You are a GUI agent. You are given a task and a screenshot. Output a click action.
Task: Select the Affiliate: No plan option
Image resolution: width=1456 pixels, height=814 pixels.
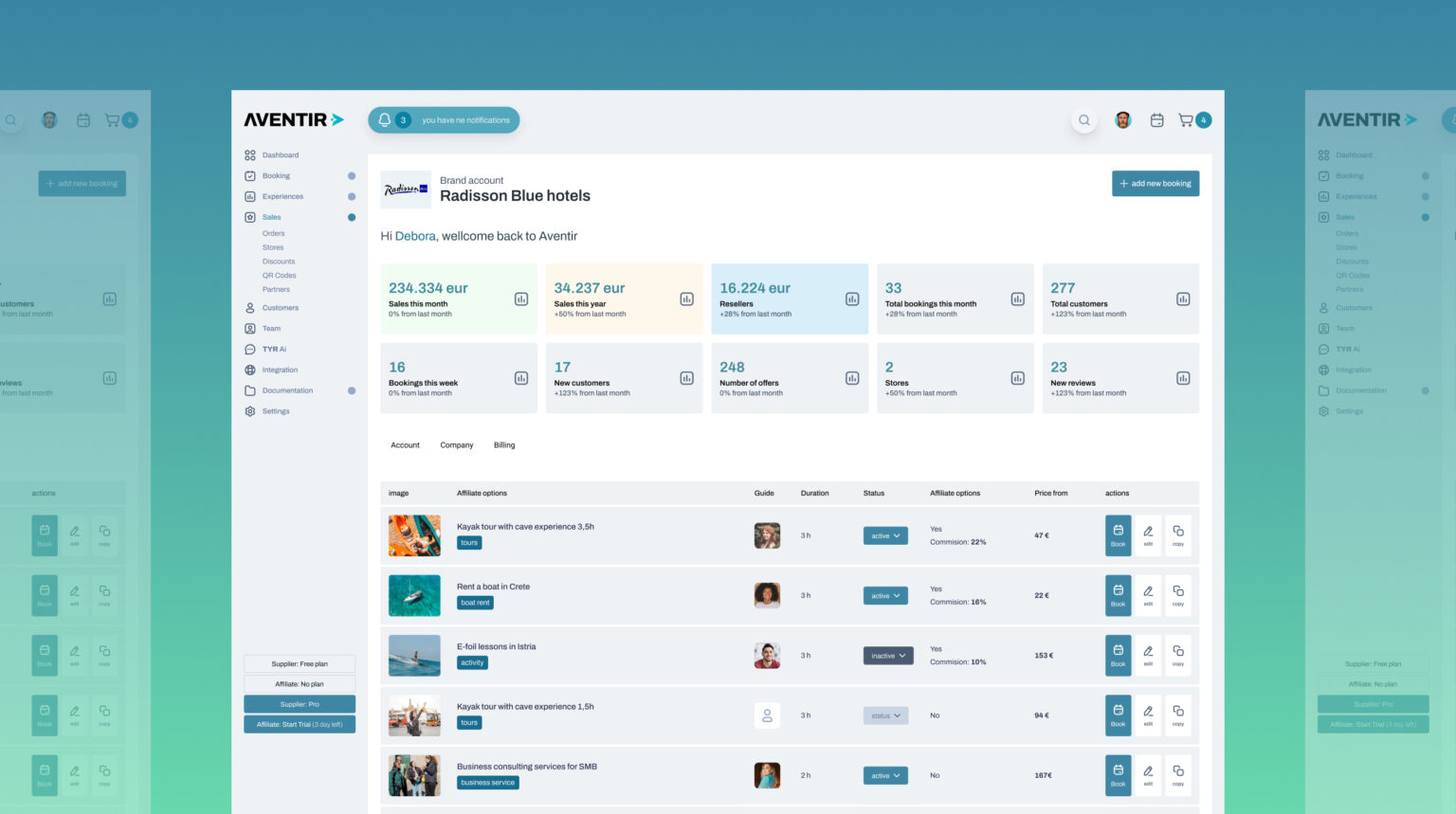tap(300, 684)
